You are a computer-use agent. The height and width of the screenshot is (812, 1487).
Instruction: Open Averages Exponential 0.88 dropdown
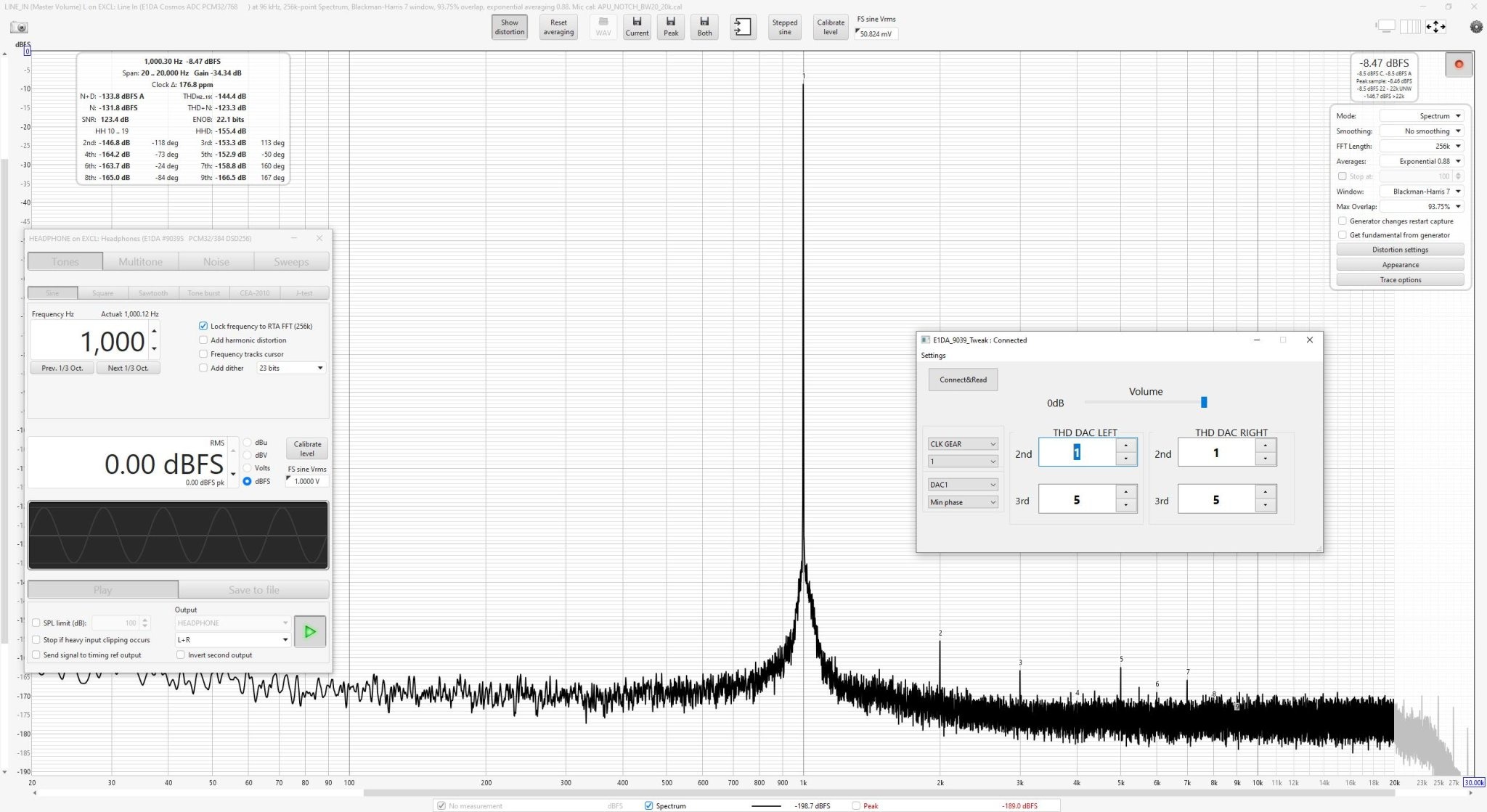[x=1422, y=161]
